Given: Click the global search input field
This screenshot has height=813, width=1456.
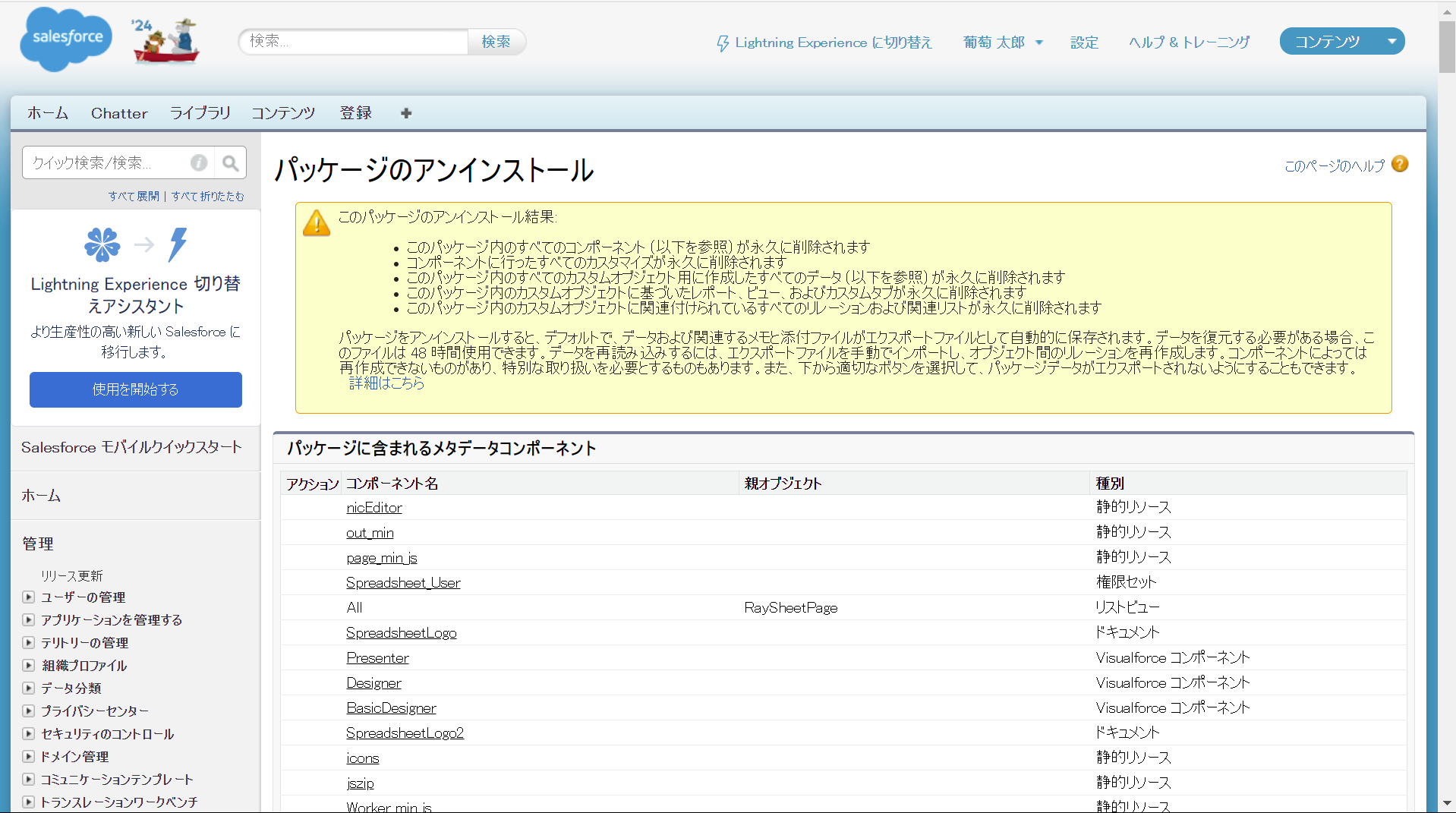Looking at the screenshot, I should point(354,42).
